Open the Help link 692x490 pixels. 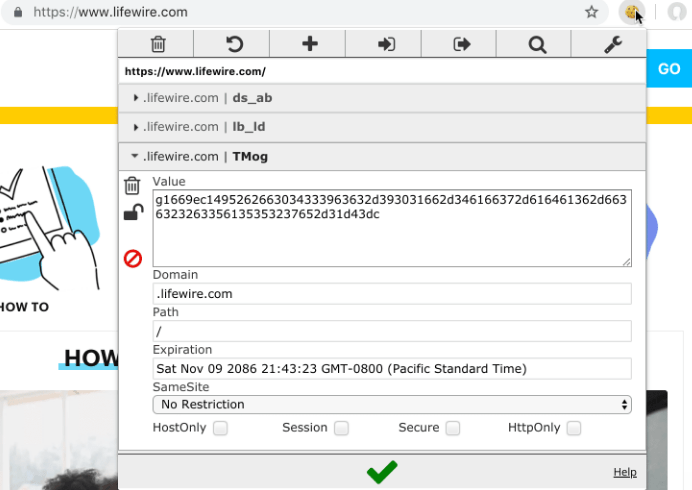[x=624, y=472]
